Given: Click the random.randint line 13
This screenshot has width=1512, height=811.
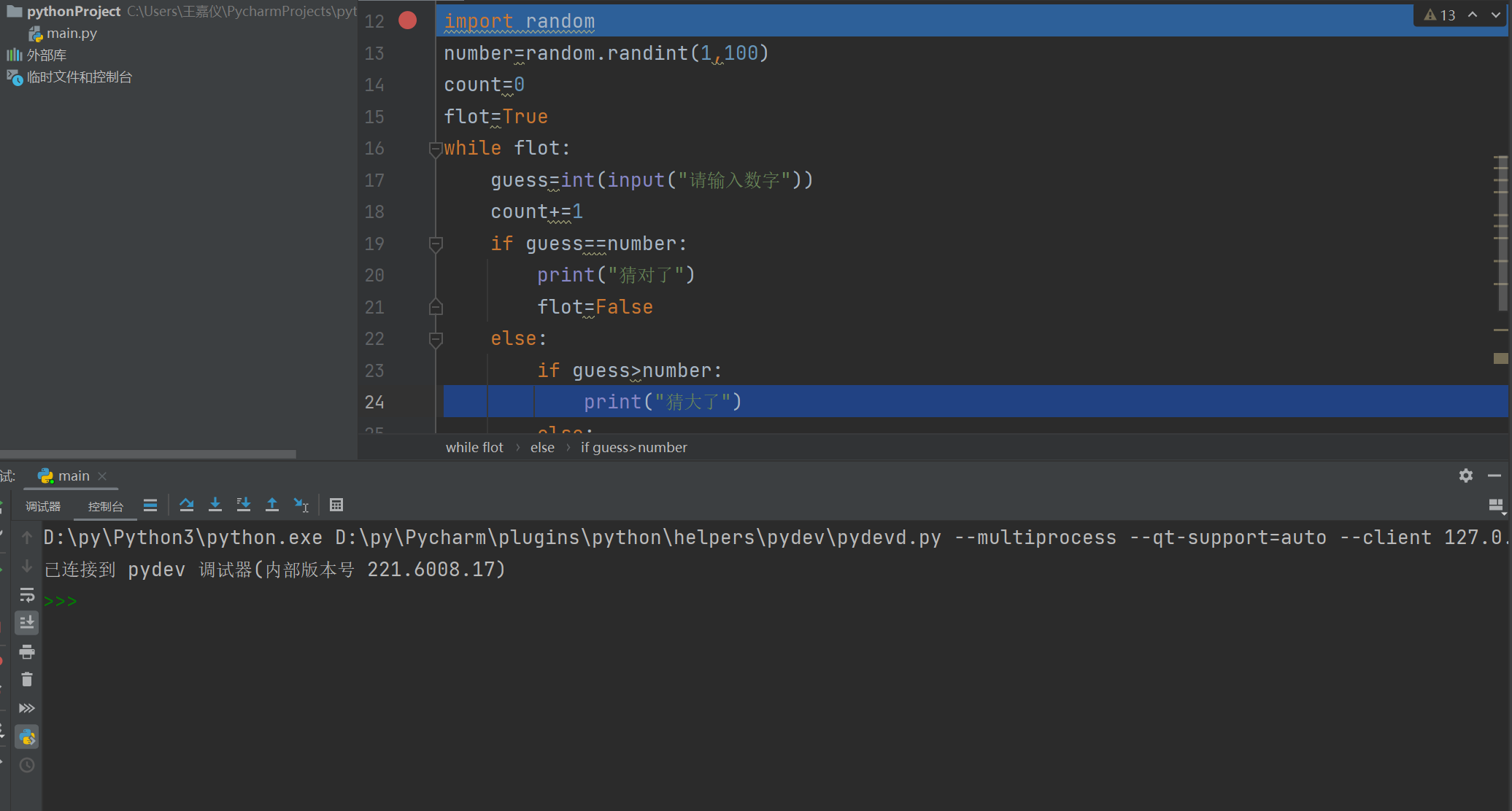Looking at the screenshot, I should click(606, 53).
